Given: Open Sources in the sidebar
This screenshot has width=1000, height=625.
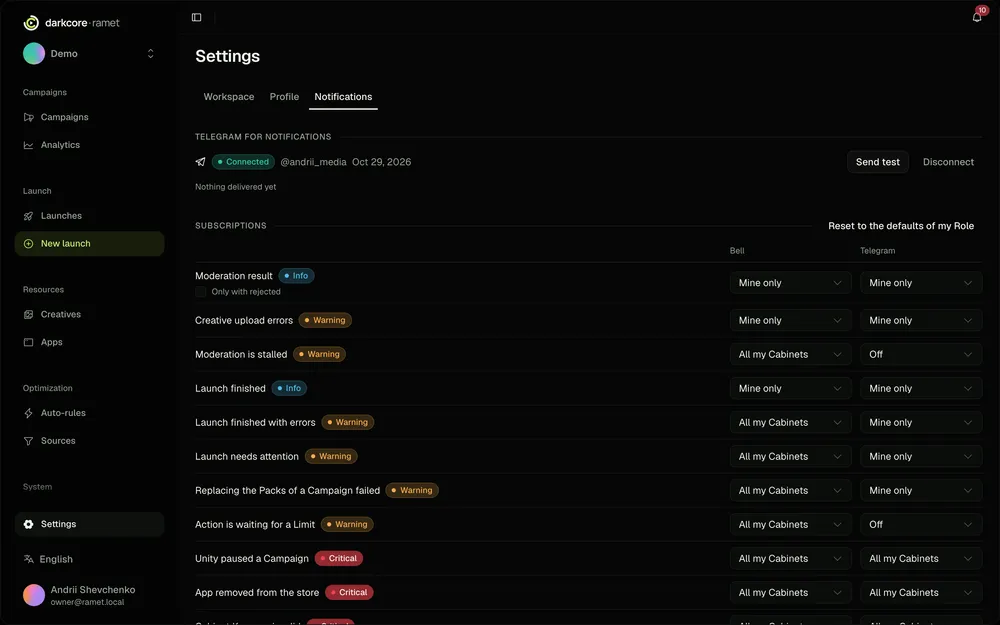Looking at the screenshot, I should coord(89,441).
